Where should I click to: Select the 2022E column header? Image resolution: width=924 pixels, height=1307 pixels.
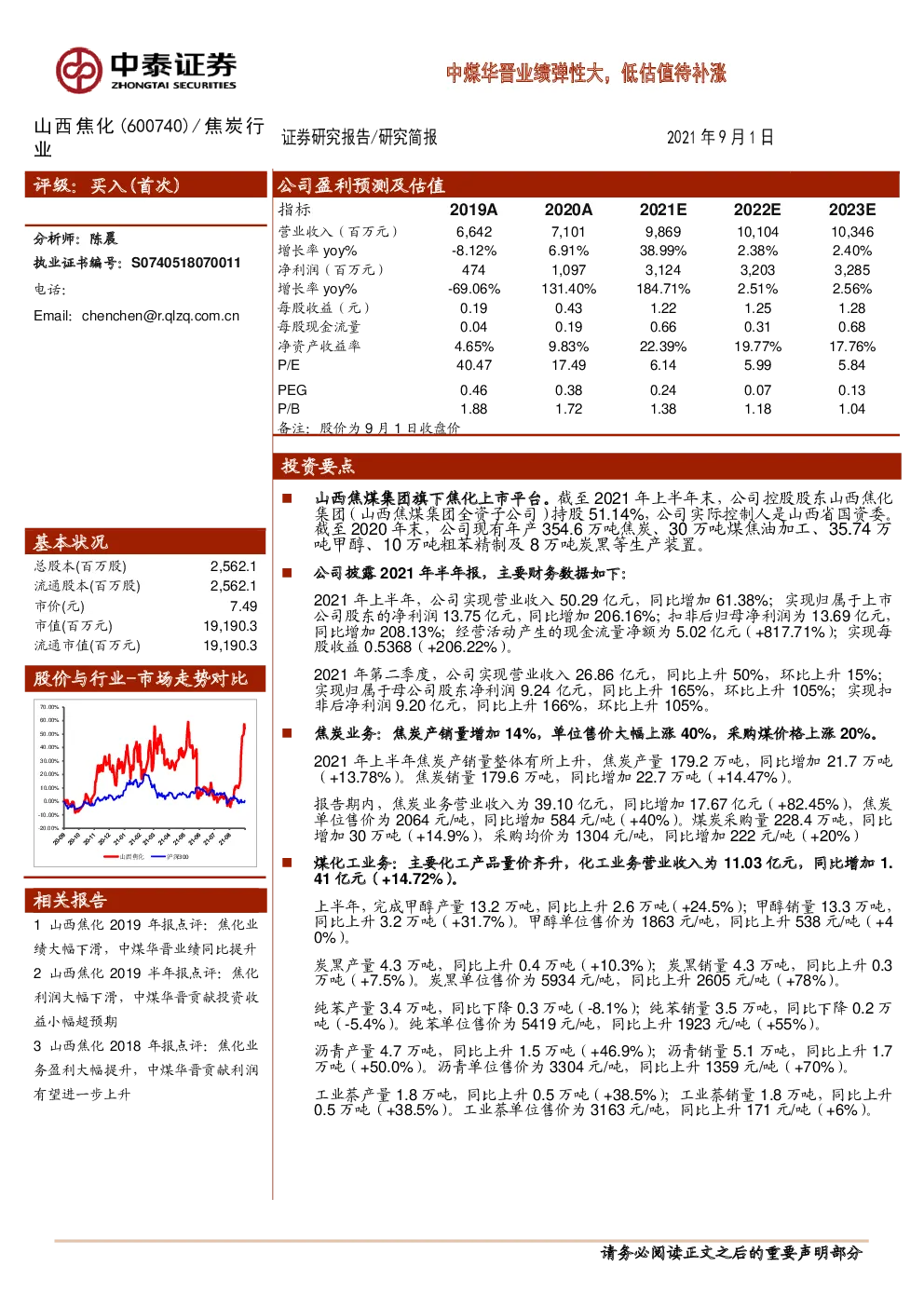point(757,211)
